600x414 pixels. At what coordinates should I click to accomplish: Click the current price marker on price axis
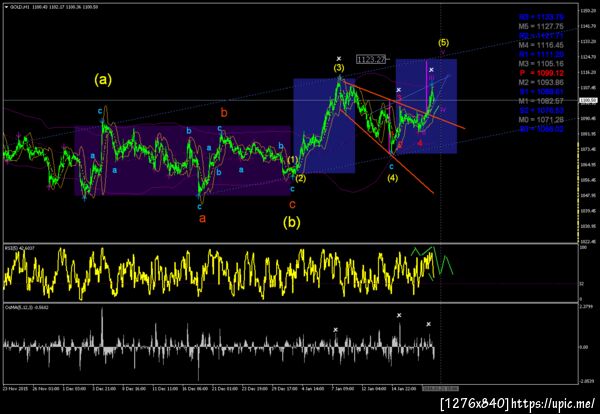[589, 100]
